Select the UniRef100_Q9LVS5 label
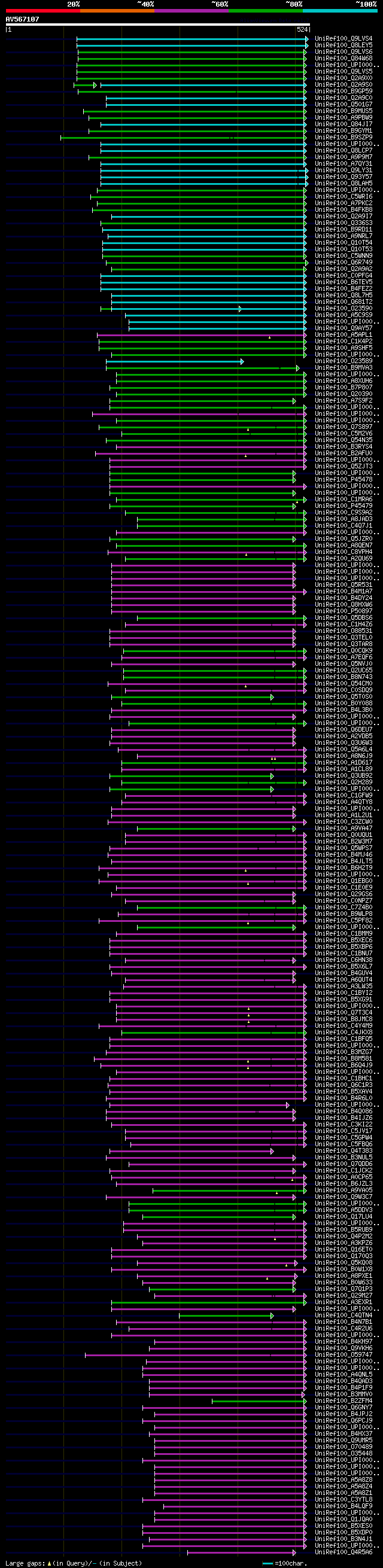Image resolution: width=383 pixels, height=1568 pixels. click(x=344, y=72)
